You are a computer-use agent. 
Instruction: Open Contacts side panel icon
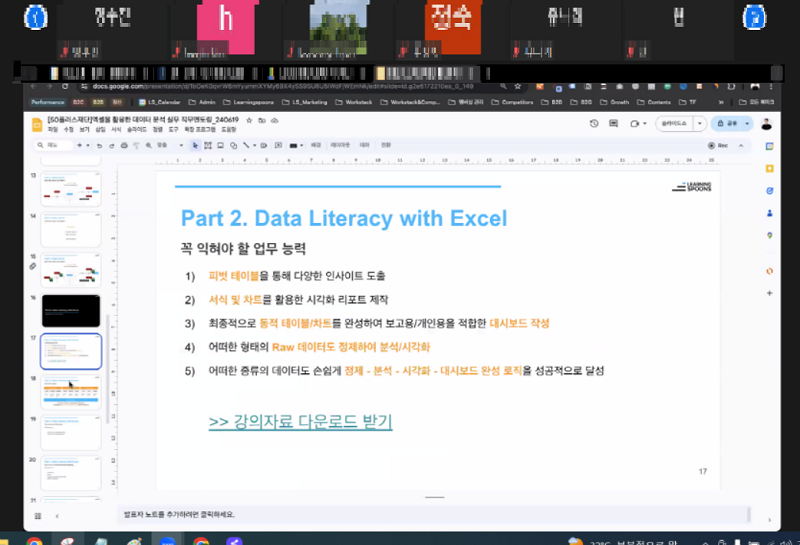click(769, 213)
